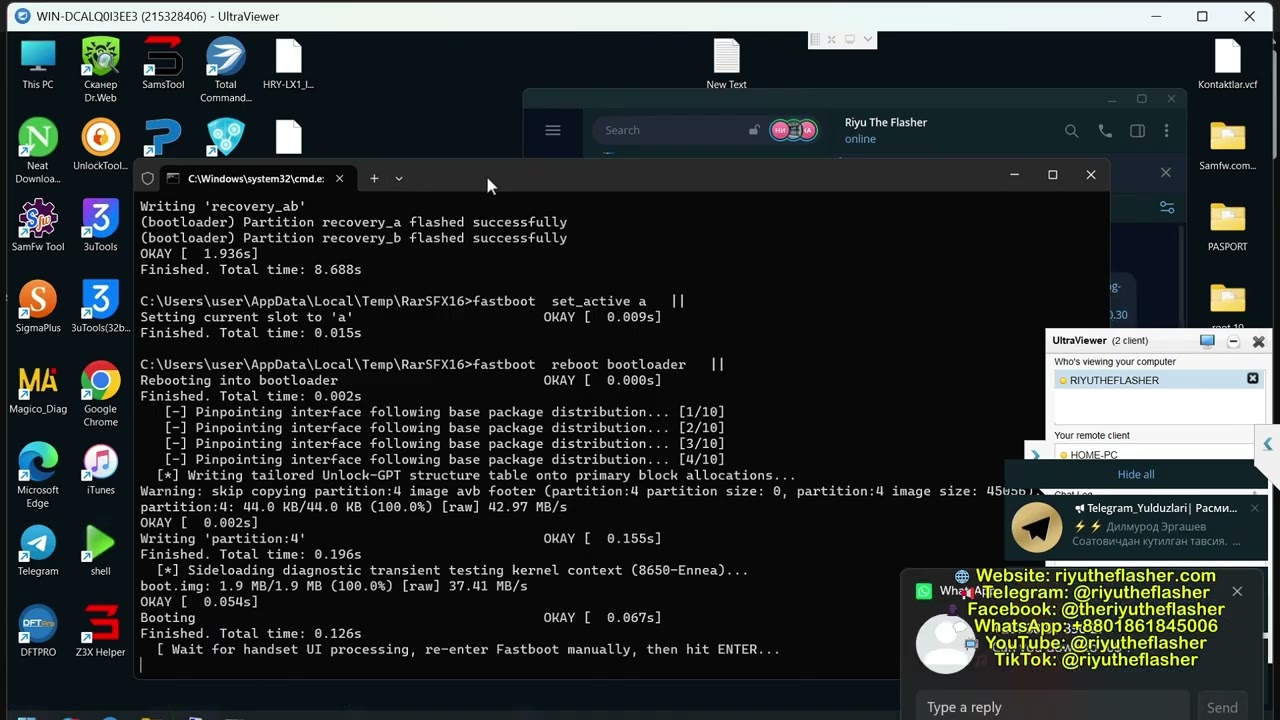The width and height of the screenshot is (1280, 720).
Task: Toggle the lock icon in Telegram search
Action: pyautogui.click(x=754, y=130)
